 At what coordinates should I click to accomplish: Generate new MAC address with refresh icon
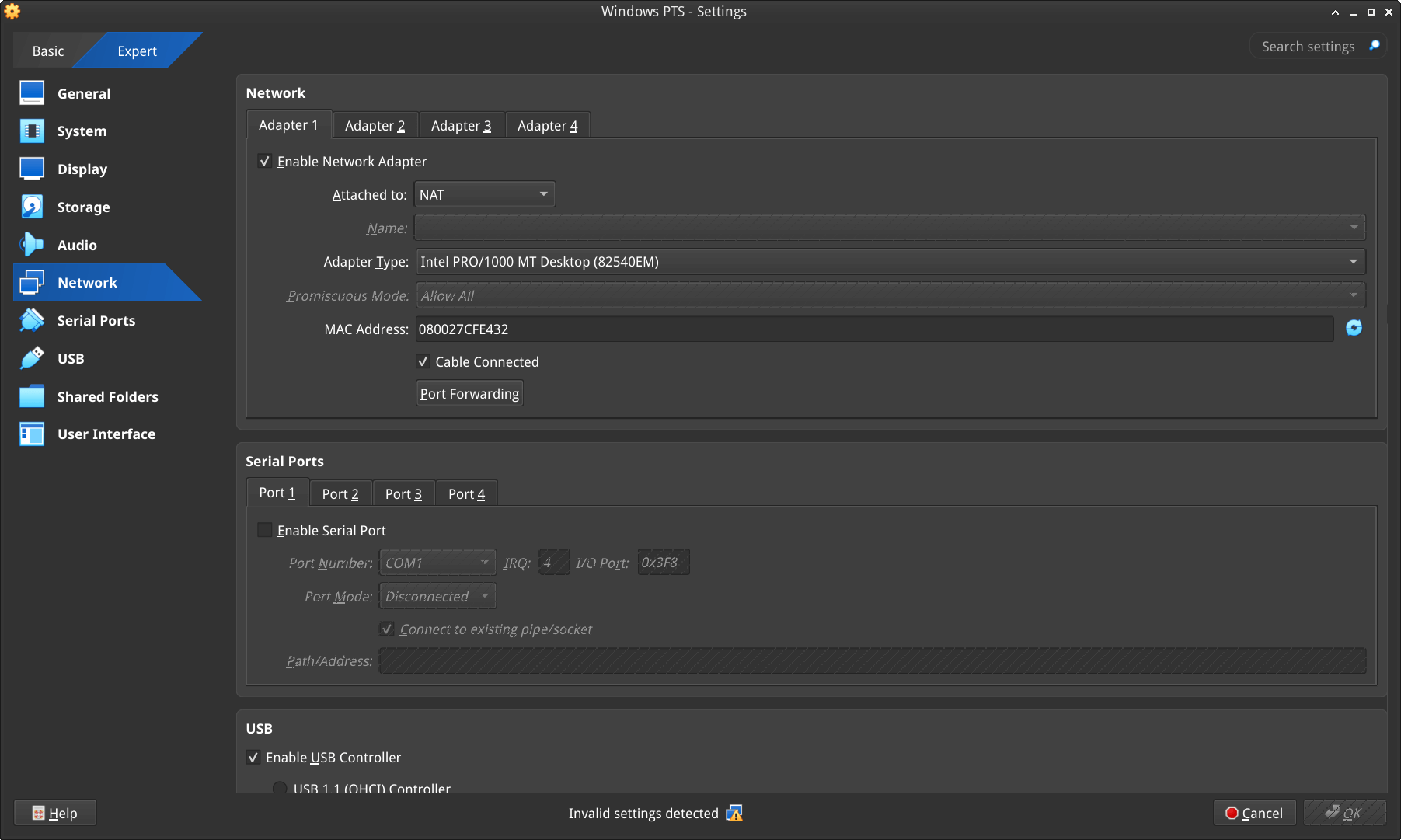(x=1354, y=328)
